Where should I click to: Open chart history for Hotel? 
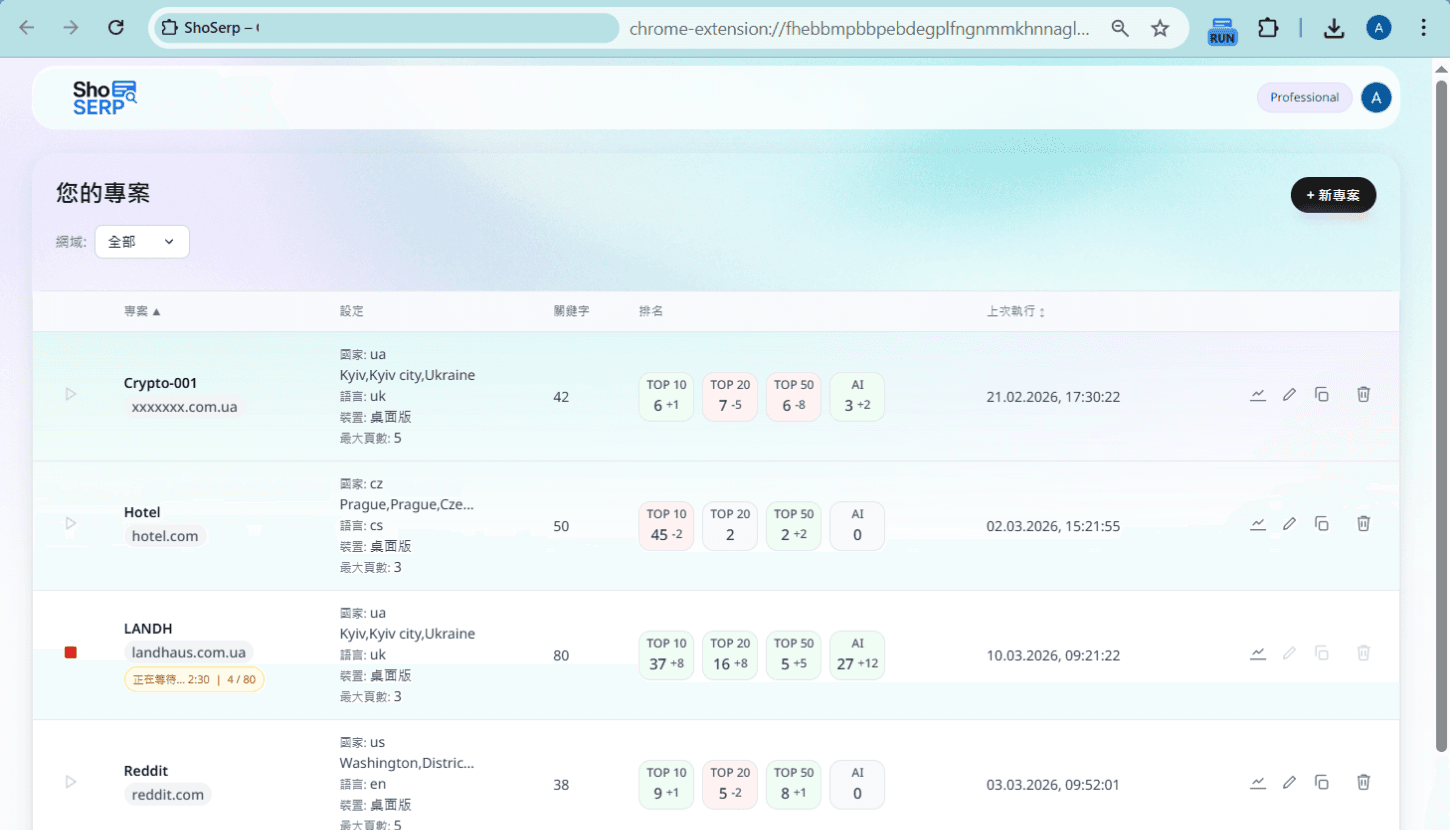(1258, 524)
